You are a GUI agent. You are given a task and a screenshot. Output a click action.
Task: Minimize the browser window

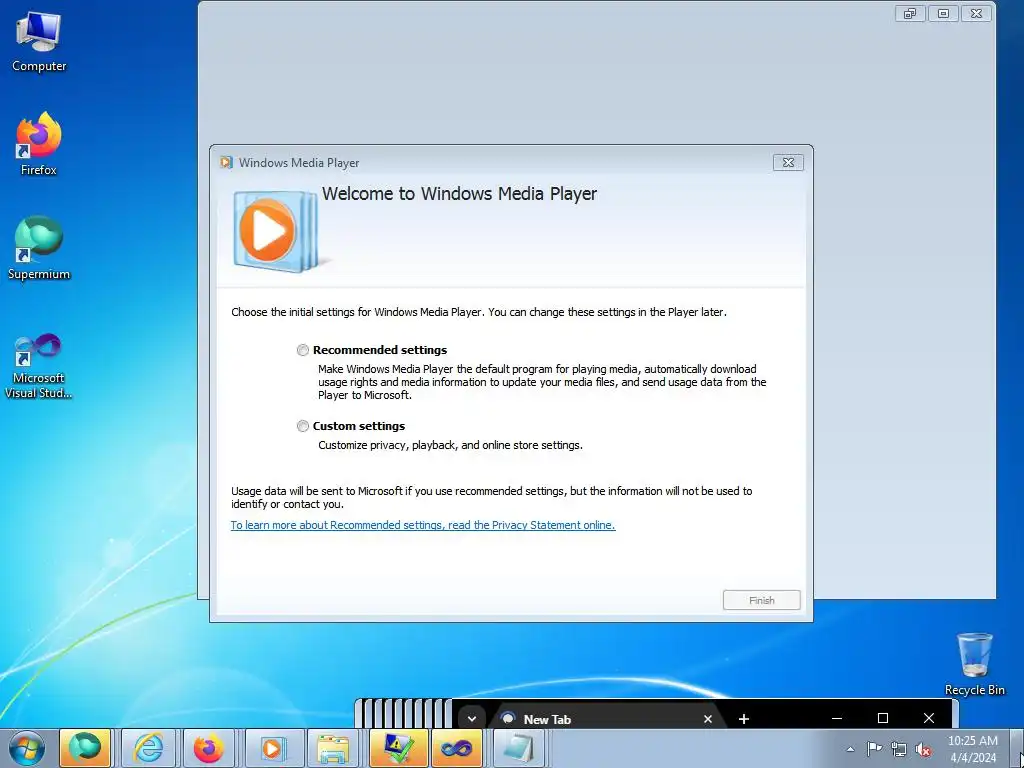click(x=837, y=718)
